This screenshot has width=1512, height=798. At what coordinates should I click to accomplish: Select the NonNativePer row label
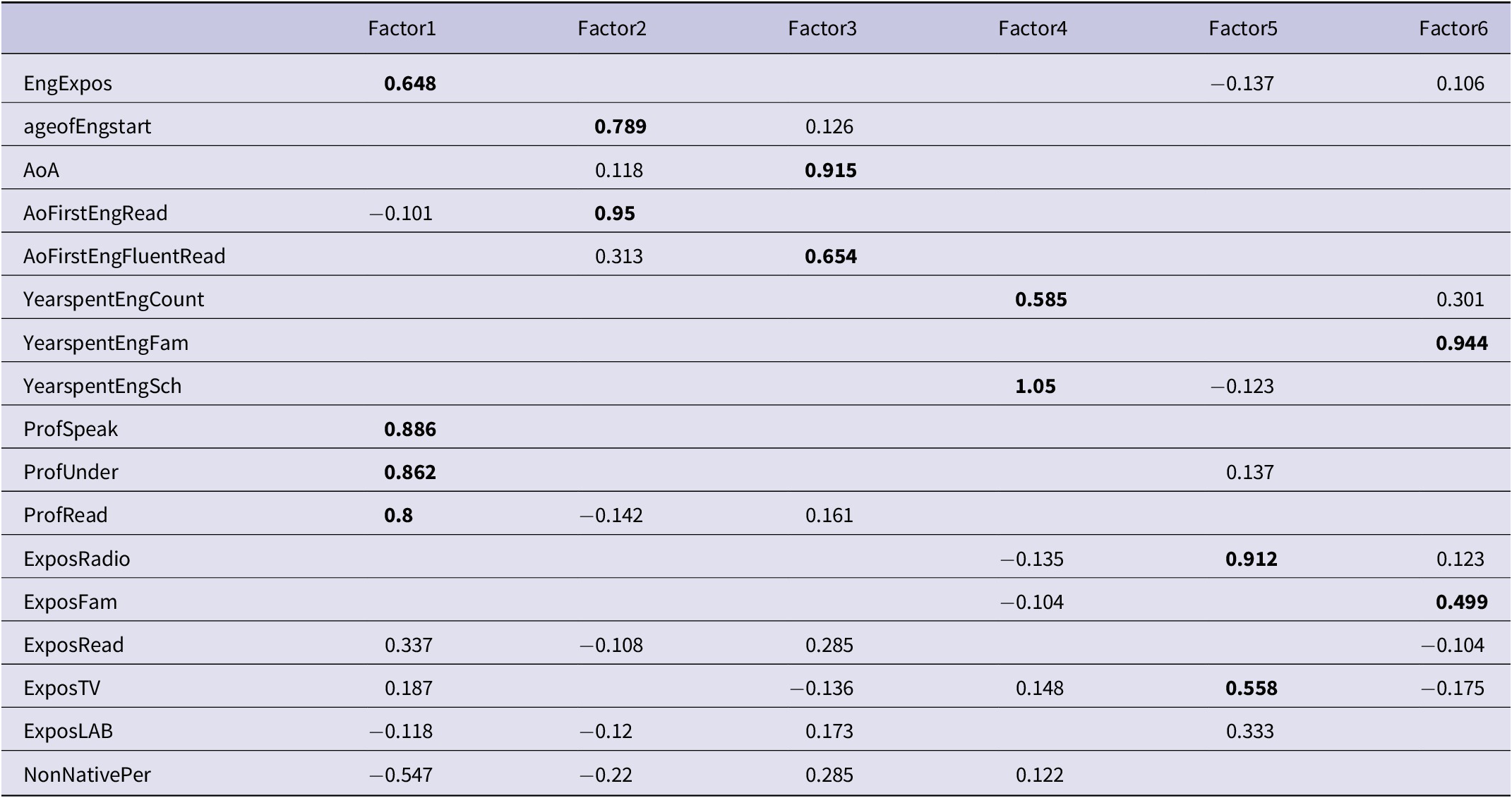(x=87, y=775)
